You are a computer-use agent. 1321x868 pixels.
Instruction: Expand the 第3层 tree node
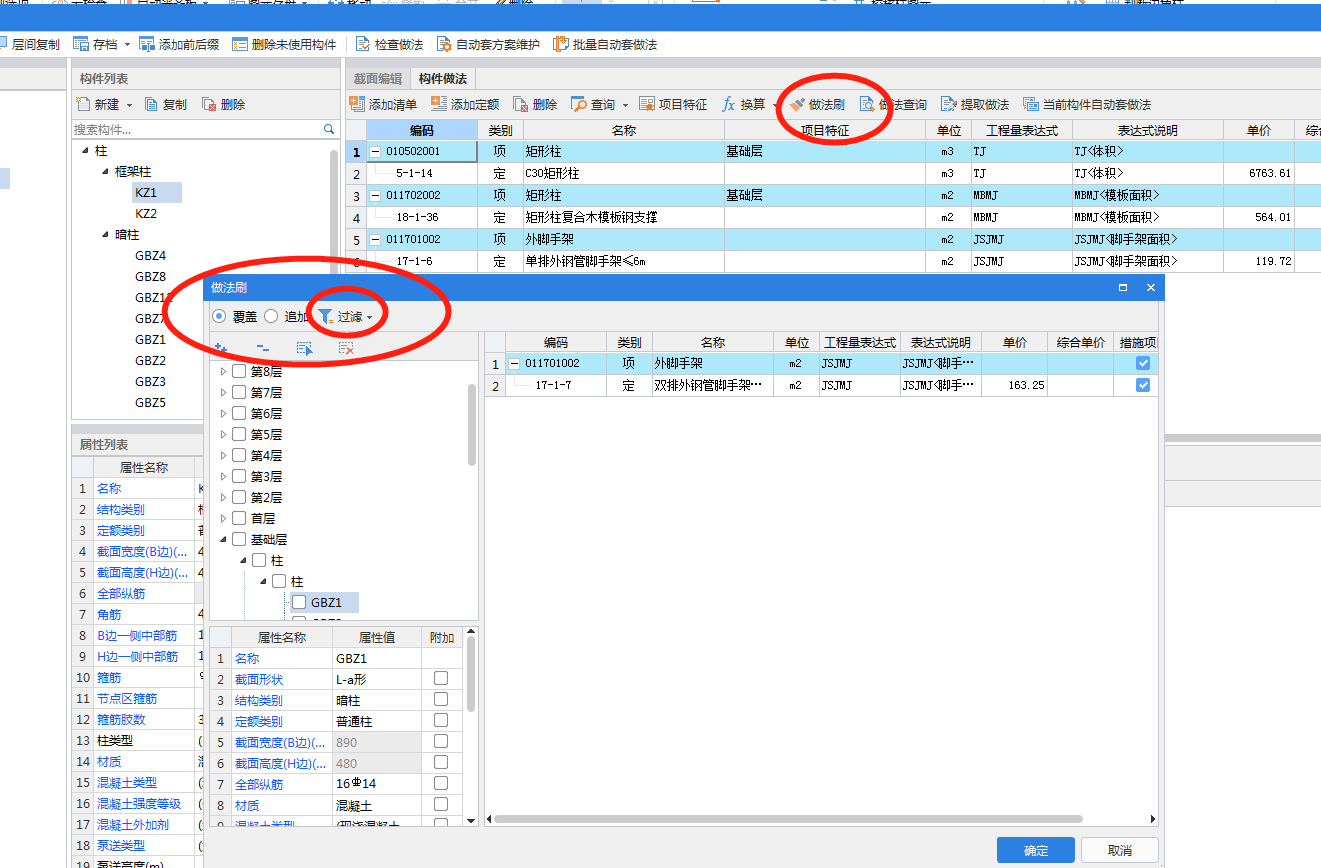(x=223, y=476)
